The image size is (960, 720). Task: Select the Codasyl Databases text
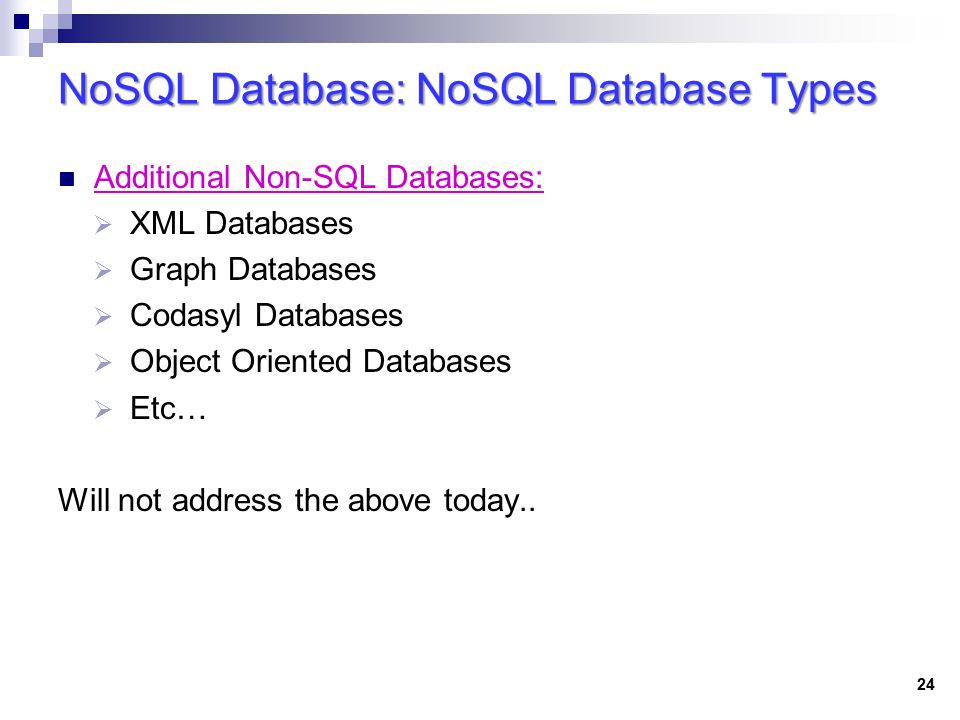pos(266,316)
